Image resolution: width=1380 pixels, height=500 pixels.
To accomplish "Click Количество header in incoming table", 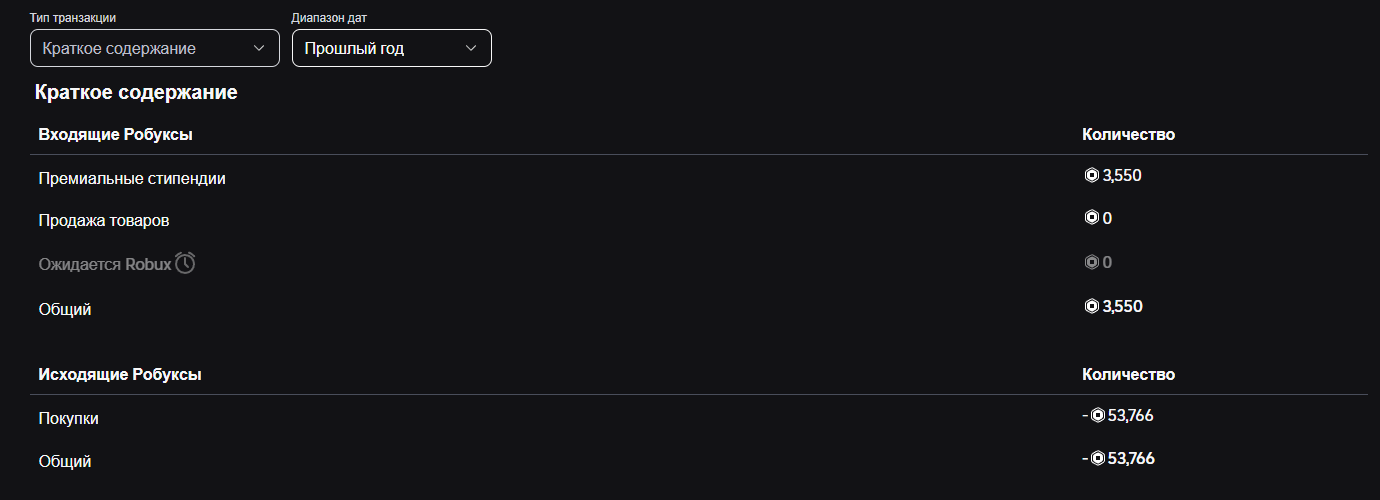I will (1128, 134).
